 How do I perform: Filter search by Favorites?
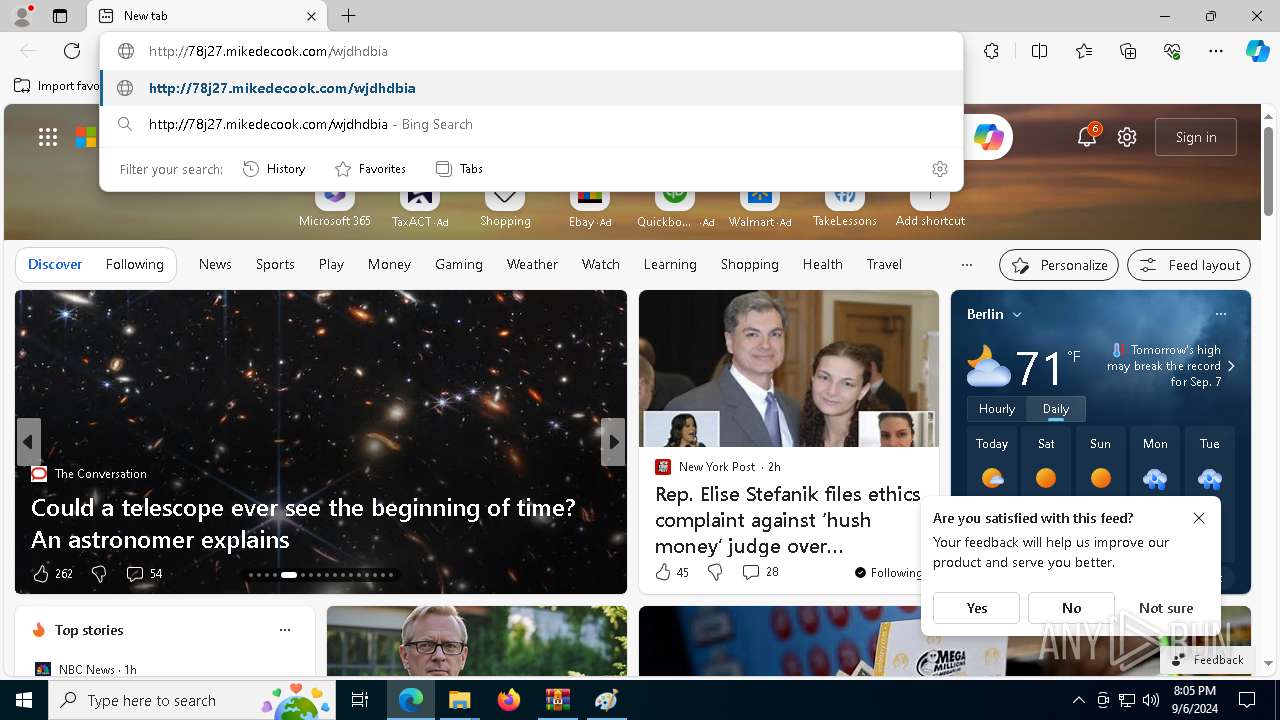(x=370, y=169)
